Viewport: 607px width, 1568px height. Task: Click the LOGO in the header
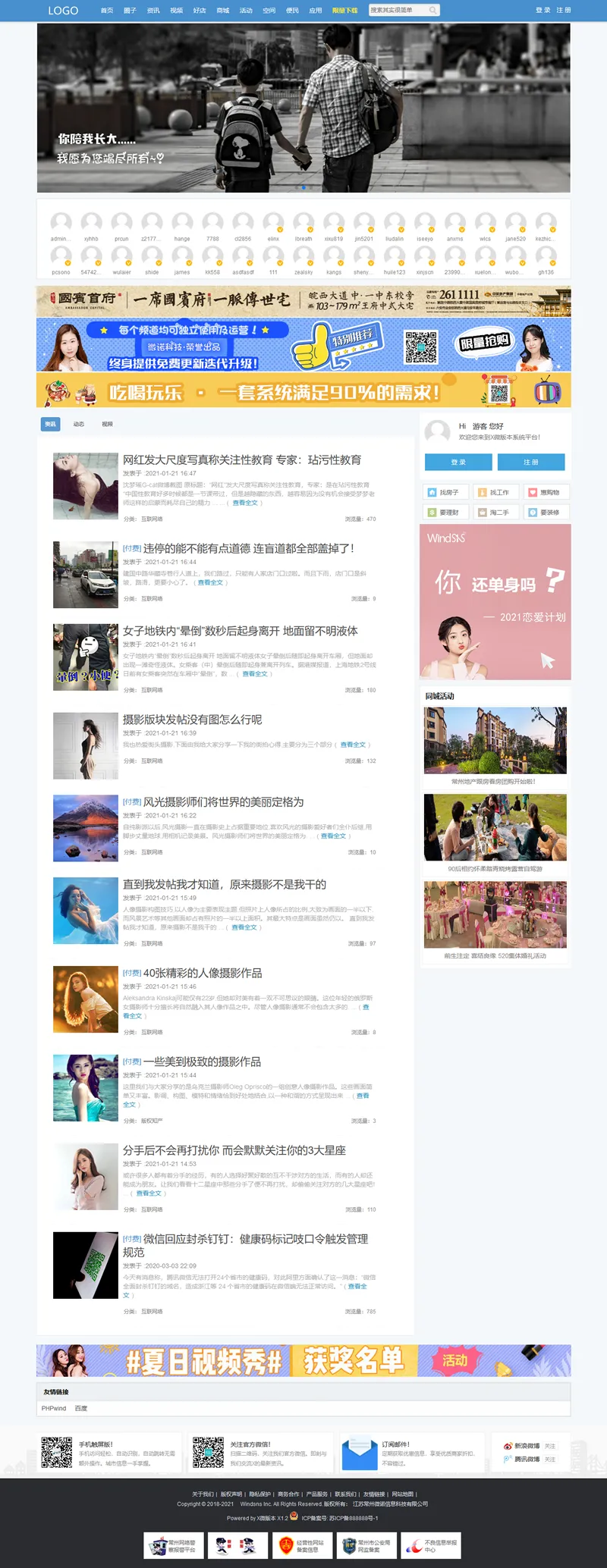point(63,11)
